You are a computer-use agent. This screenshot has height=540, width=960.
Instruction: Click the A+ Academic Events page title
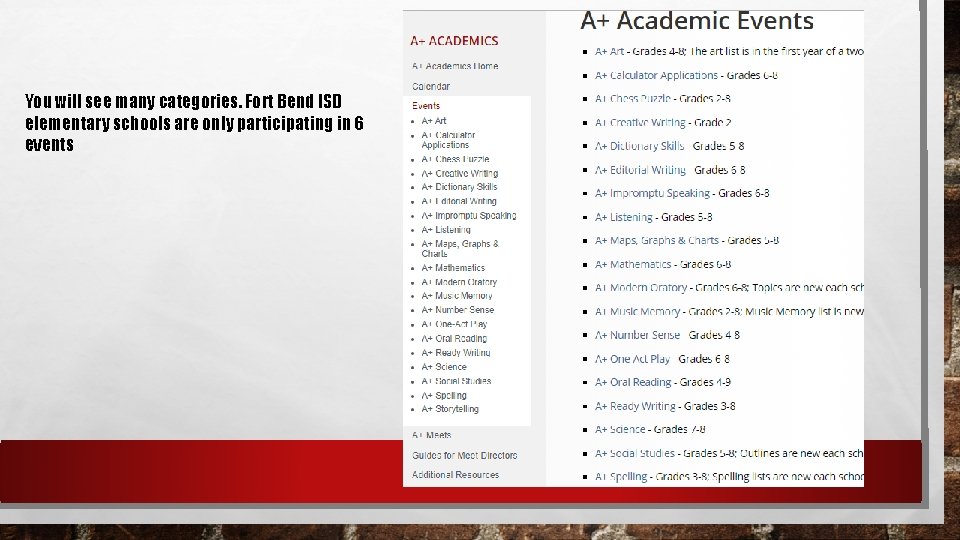(x=697, y=21)
